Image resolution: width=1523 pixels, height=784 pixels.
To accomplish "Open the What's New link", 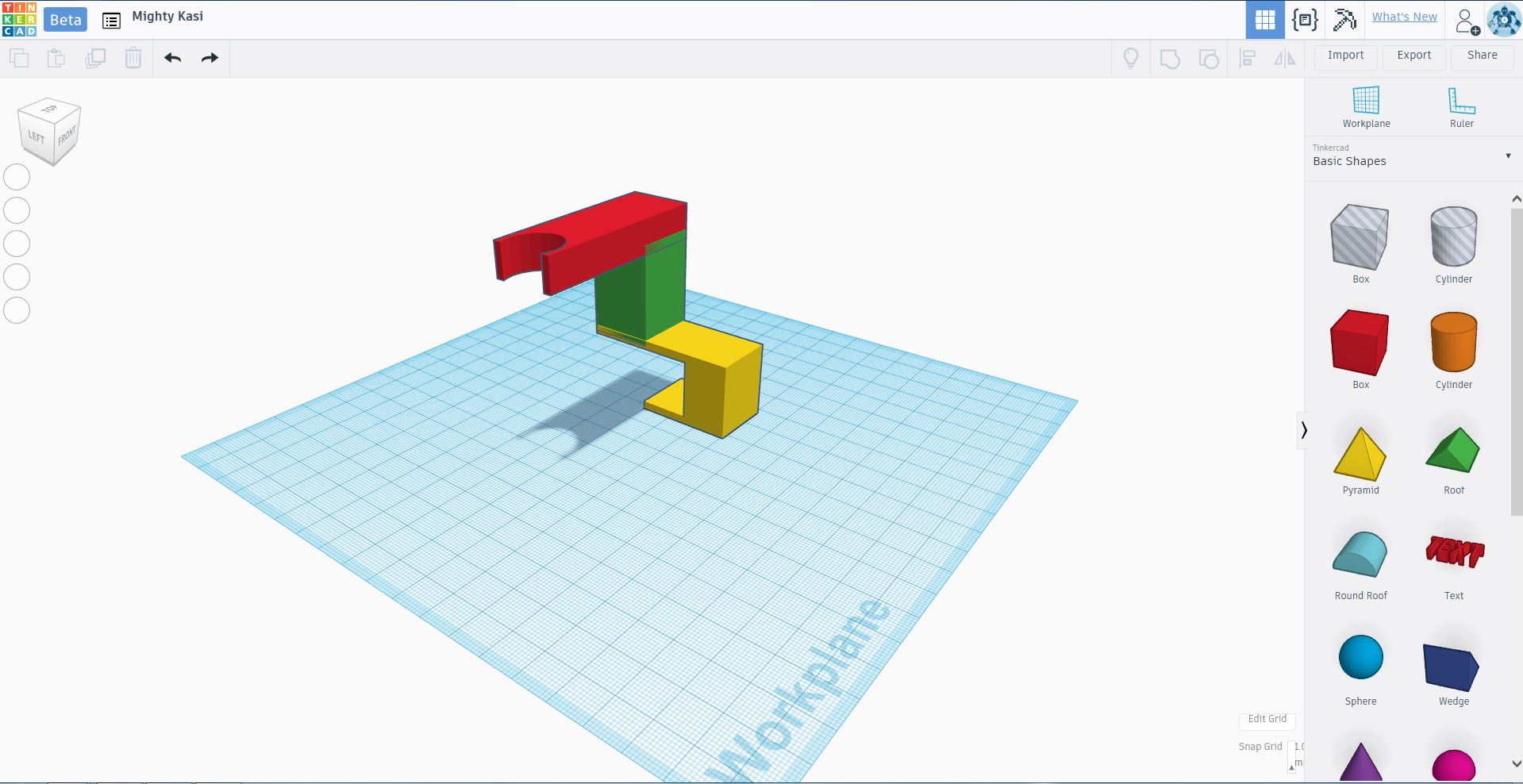I will pos(1404,17).
